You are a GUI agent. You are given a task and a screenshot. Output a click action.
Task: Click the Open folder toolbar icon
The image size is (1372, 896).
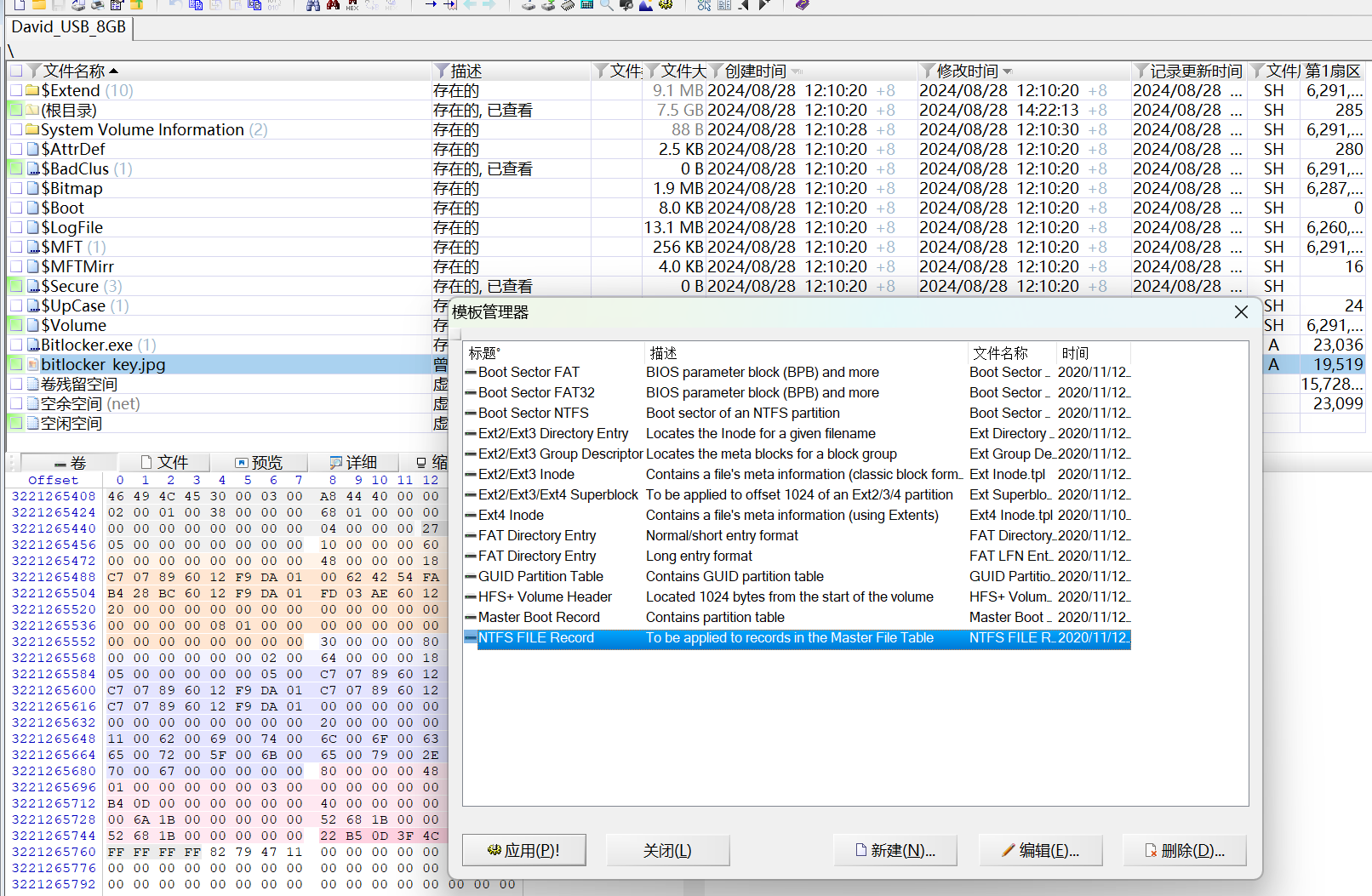(39, 4)
